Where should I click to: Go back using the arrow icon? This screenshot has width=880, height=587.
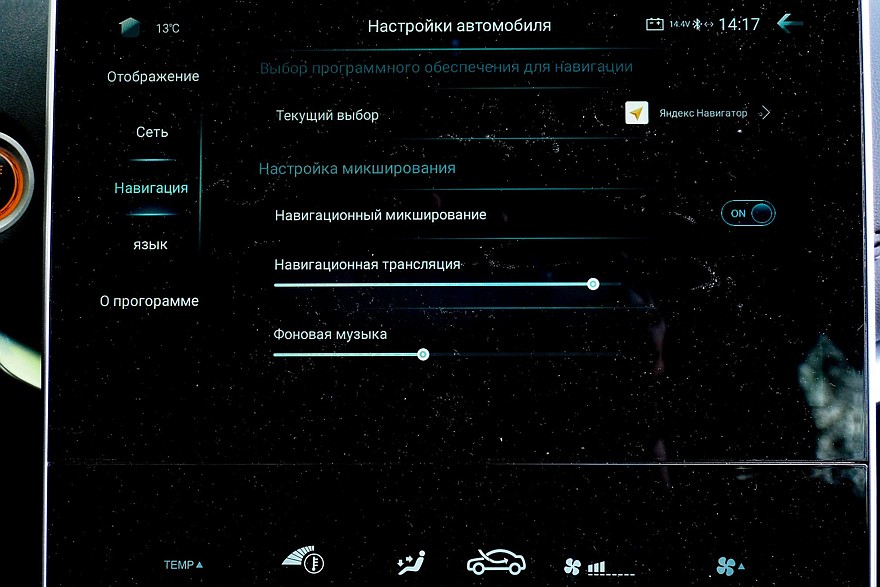tap(790, 23)
